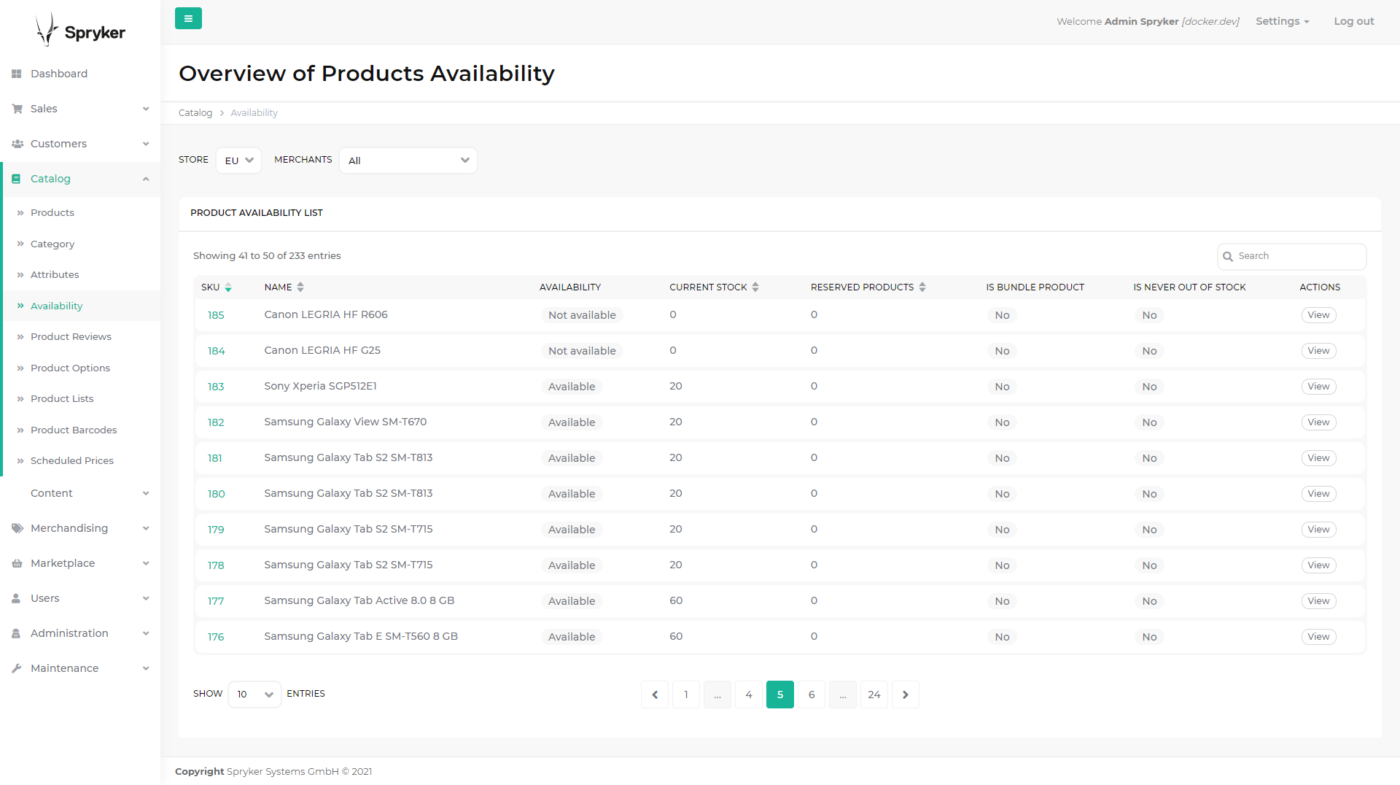1400x785 pixels.
Task: Expand the Marketplace menu chevron
Action: [146, 563]
